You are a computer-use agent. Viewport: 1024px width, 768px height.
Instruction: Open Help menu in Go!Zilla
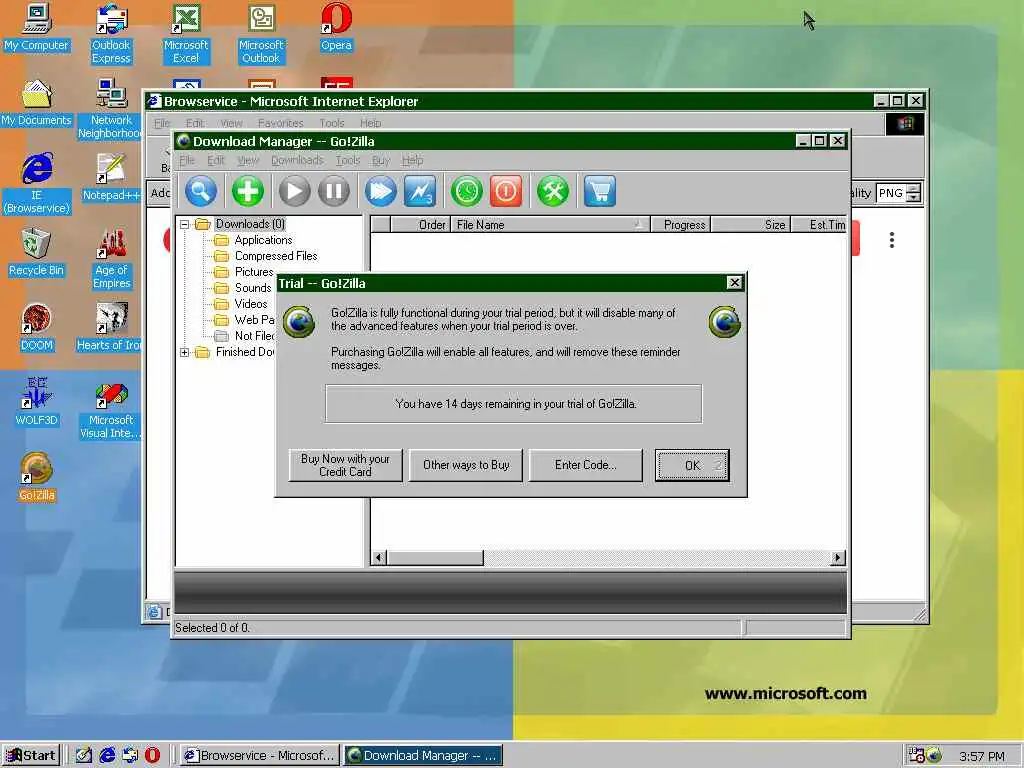coord(412,161)
